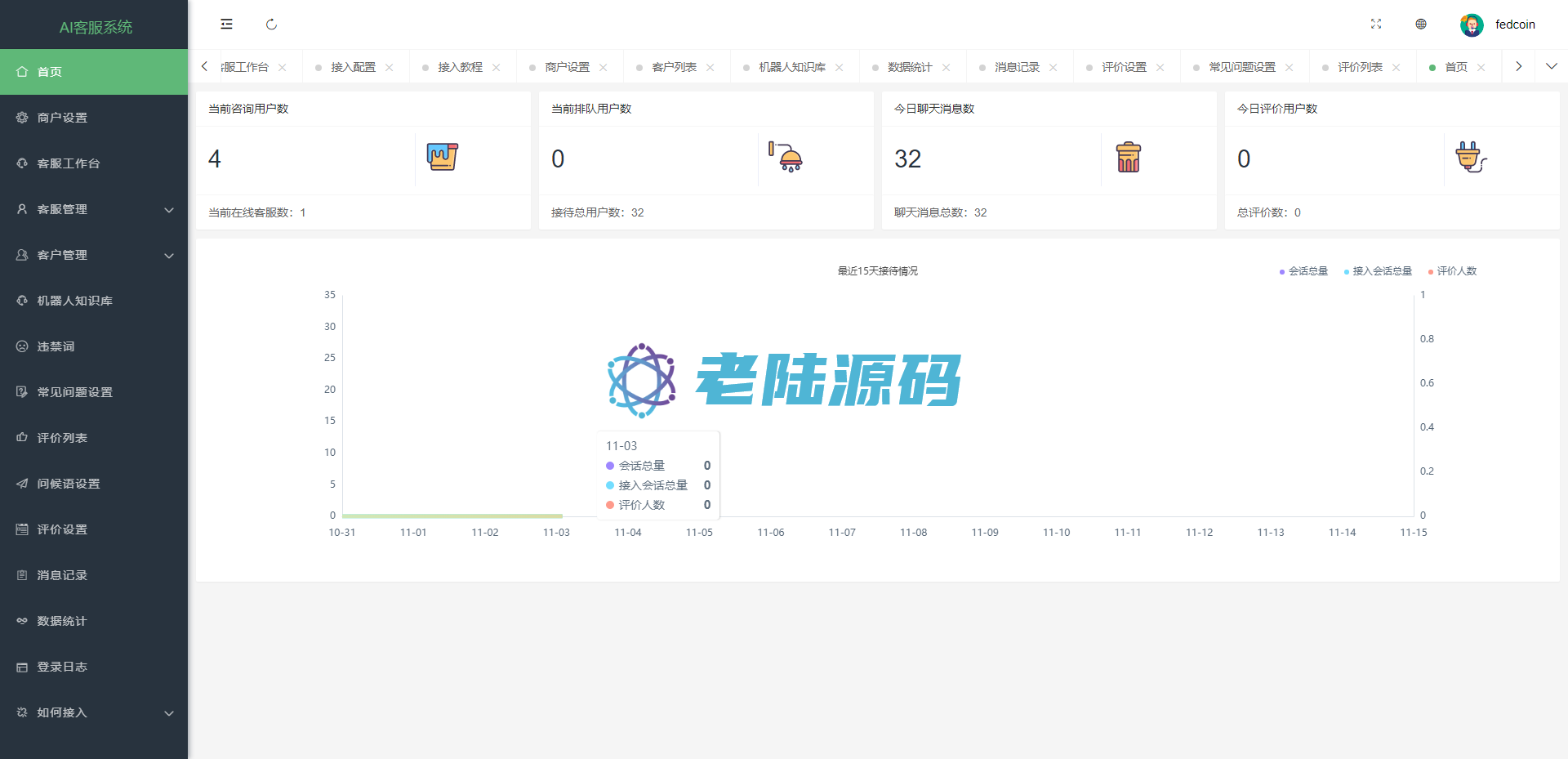Toggle 接入会话总量 series in chart legend
Image resolution: width=1568 pixels, height=759 pixels.
[x=1378, y=271]
